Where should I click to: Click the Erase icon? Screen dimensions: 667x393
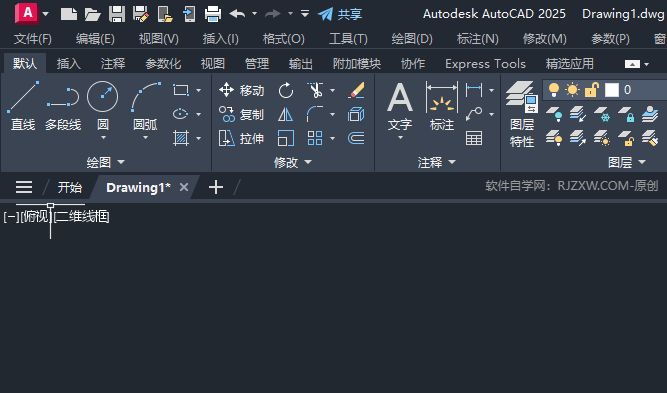[x=356, y=90]
